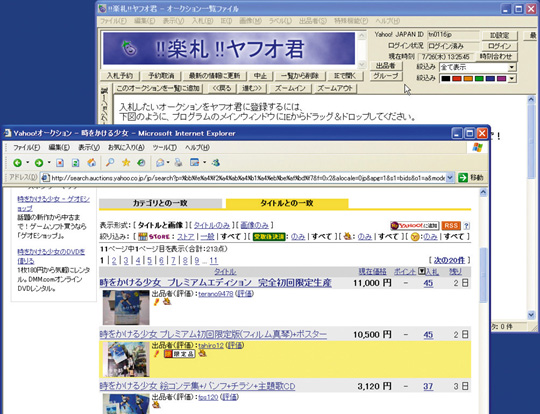
Task: Open the color label filter dropdown arrow
Action: [x=512, y=79]
